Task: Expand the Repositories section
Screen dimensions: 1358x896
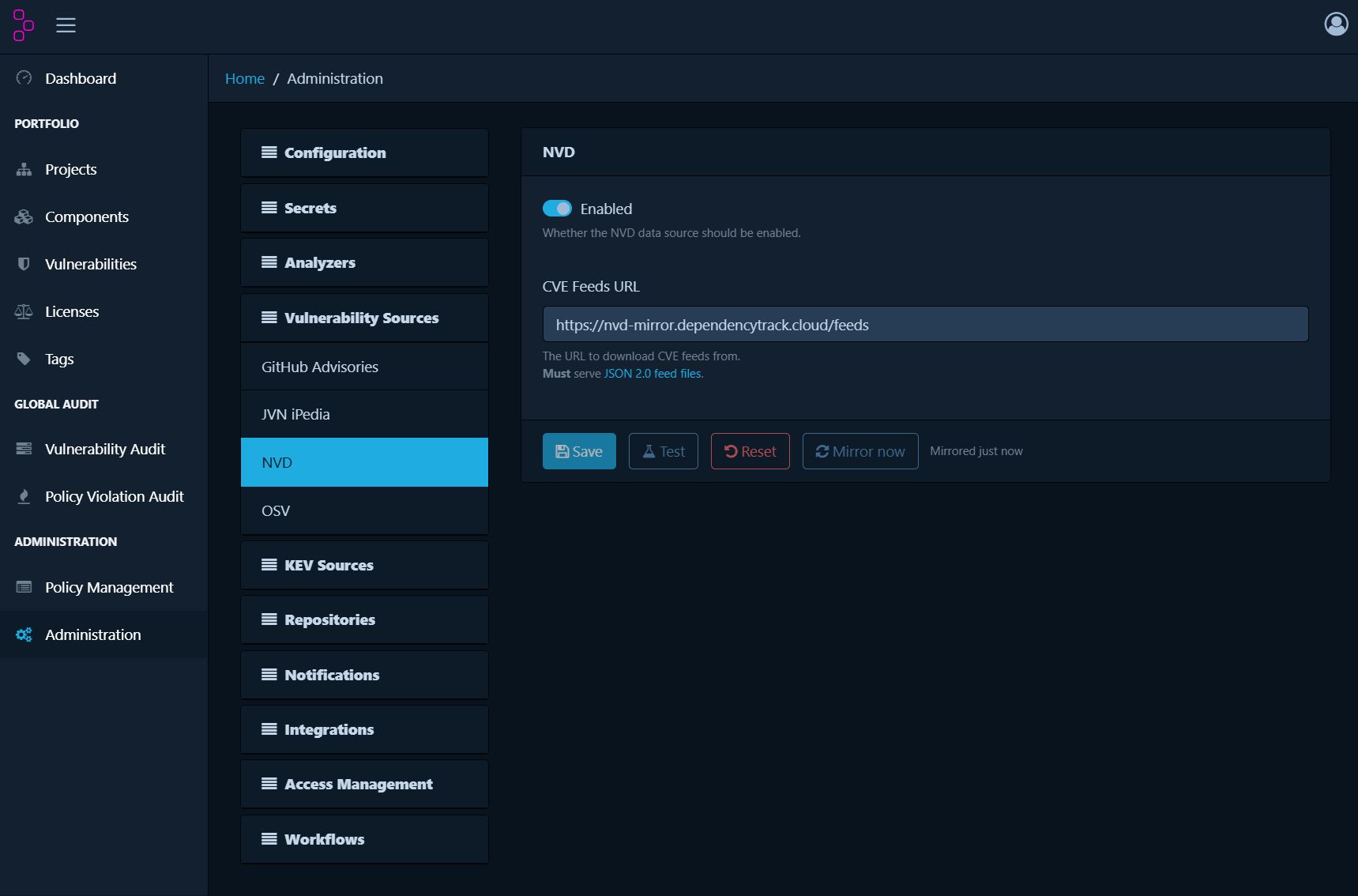Action: [364, 619]
